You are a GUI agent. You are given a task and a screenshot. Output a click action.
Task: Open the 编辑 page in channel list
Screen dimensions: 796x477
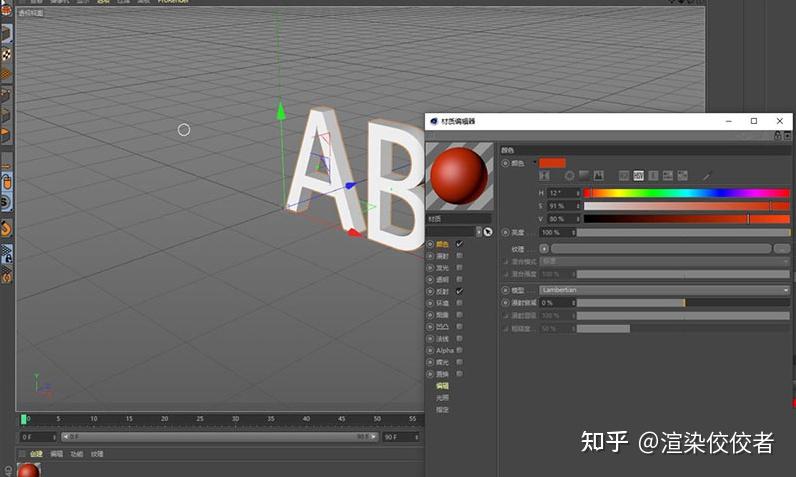click(x=442, y=386)
